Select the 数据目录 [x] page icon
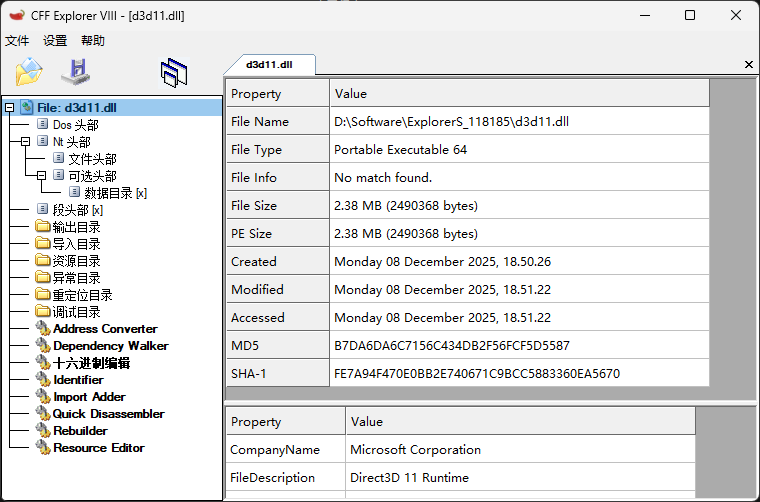This screenshot has height=502, width=760. [74, 192]
